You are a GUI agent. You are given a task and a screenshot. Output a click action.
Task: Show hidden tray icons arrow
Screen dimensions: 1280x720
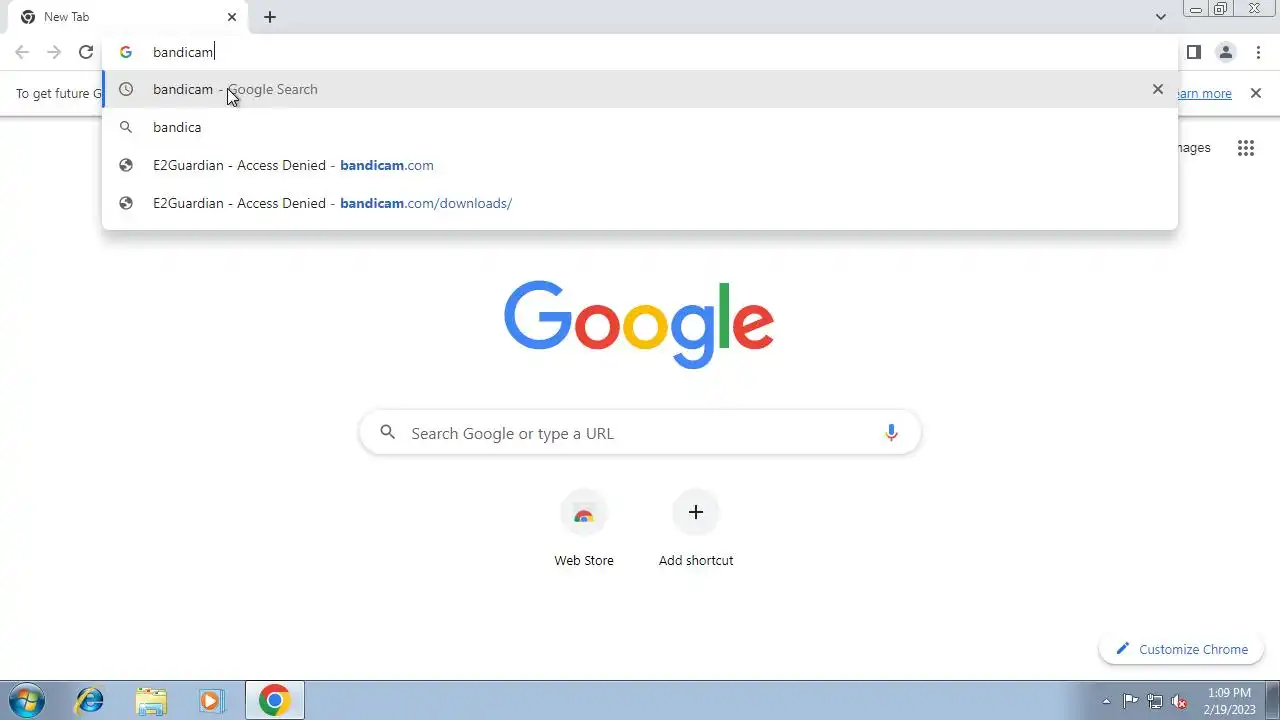coord(1106,701)
